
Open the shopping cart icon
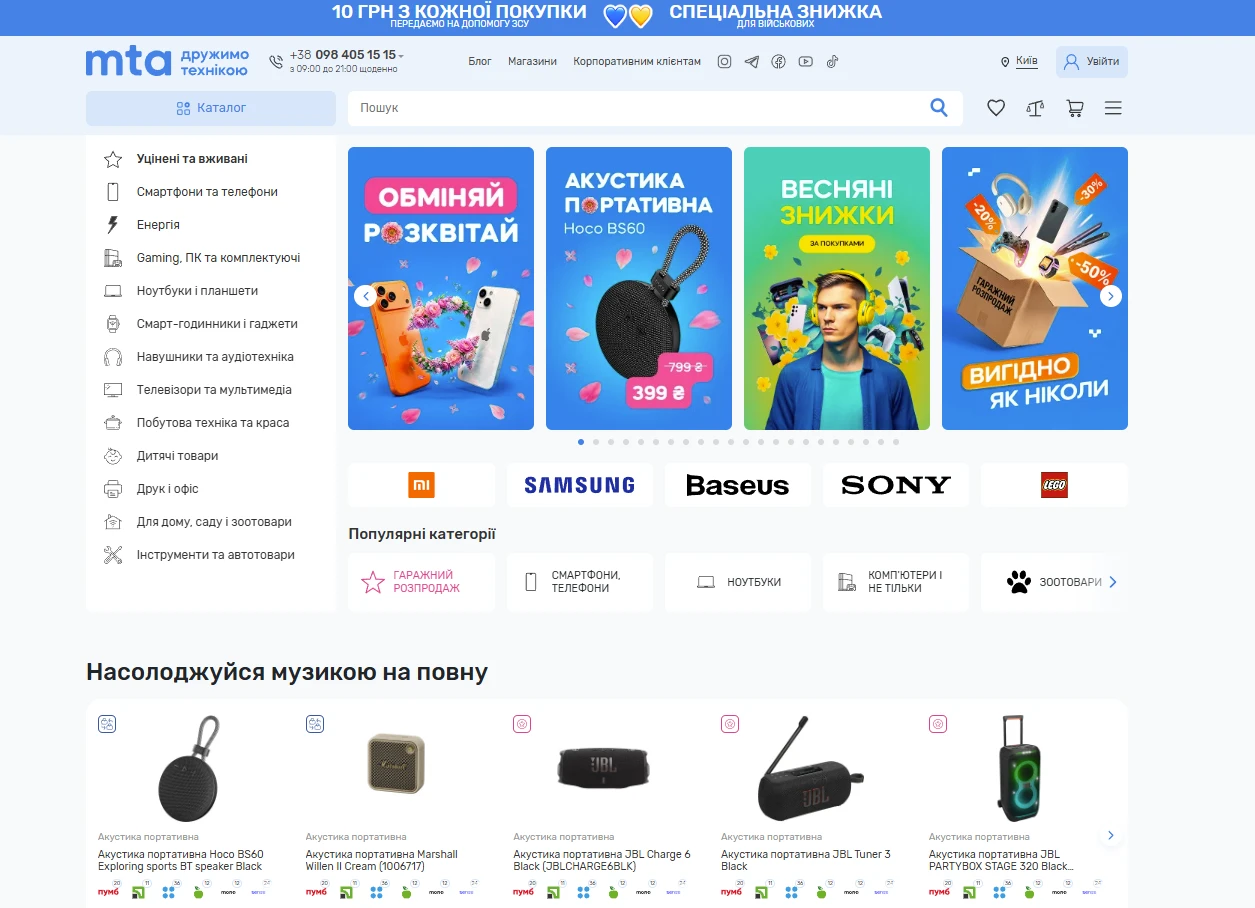pyautogui.click(x=1075, y=108)
